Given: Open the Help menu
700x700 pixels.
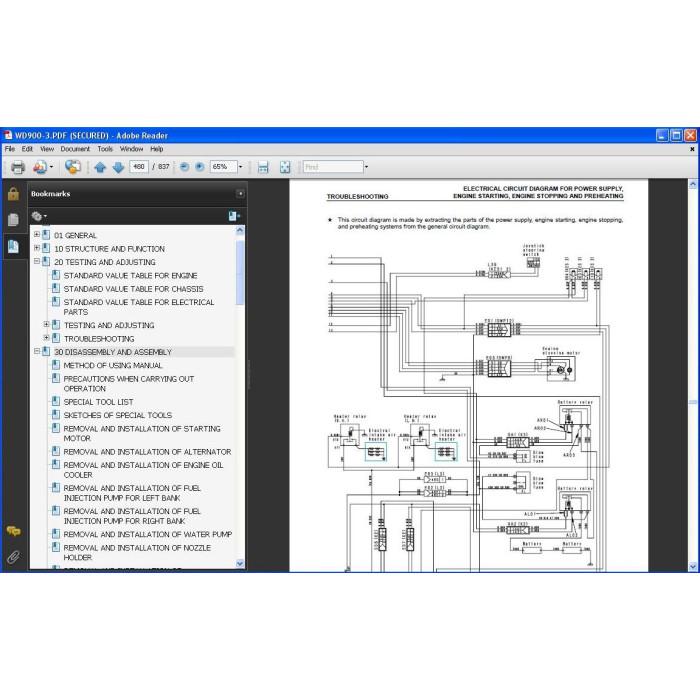Looking at the screenshot, I should pos(156,149).
